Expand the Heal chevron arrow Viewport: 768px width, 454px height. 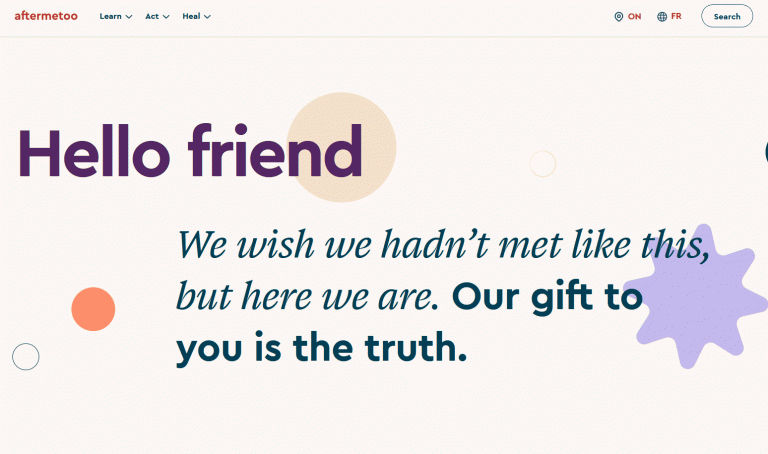[207, 17]
